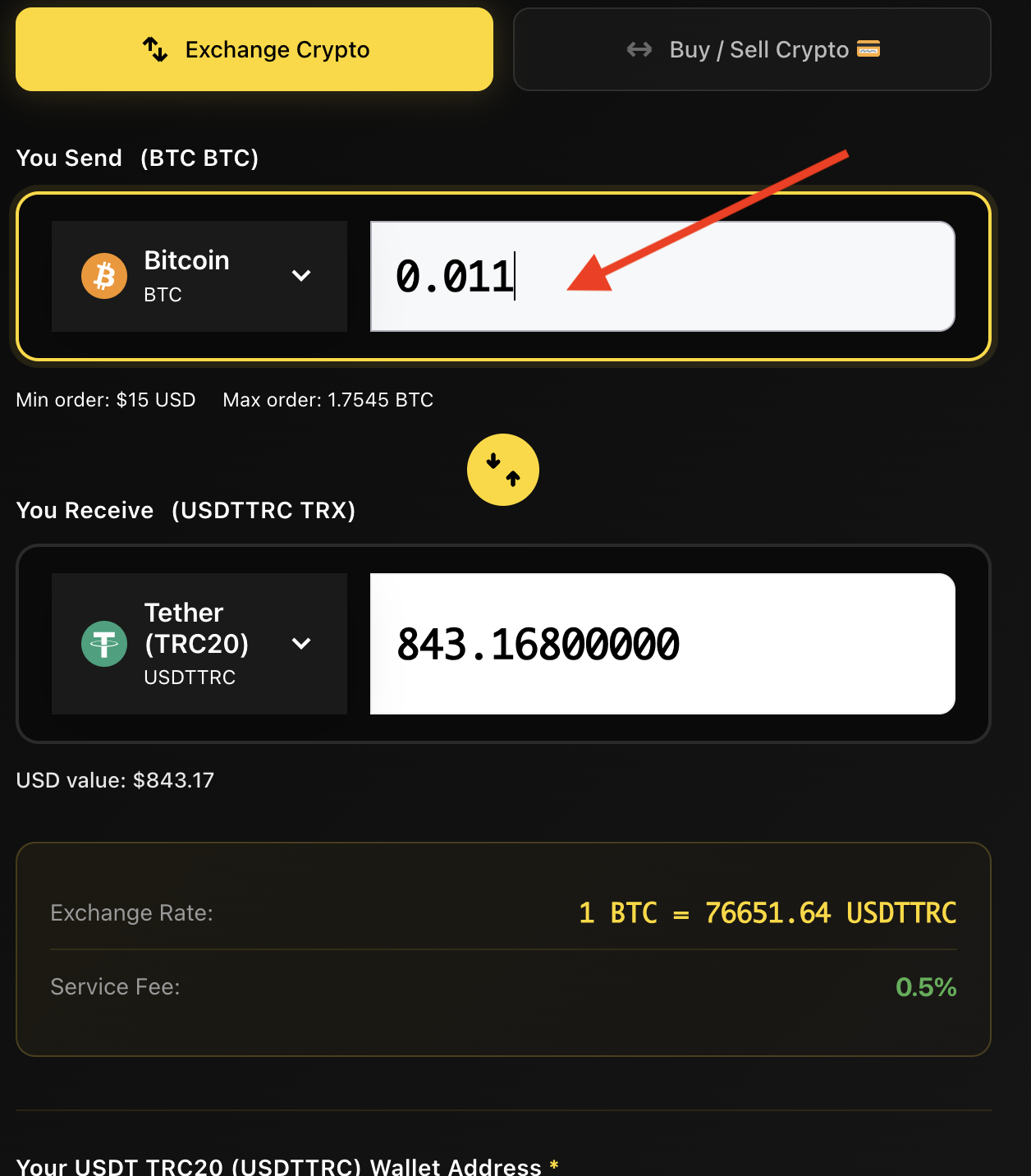This screenshot has width=1031, height=1176.
Task: Click the Tether (TRC20) coin logo icon
Action: [103, 645]
